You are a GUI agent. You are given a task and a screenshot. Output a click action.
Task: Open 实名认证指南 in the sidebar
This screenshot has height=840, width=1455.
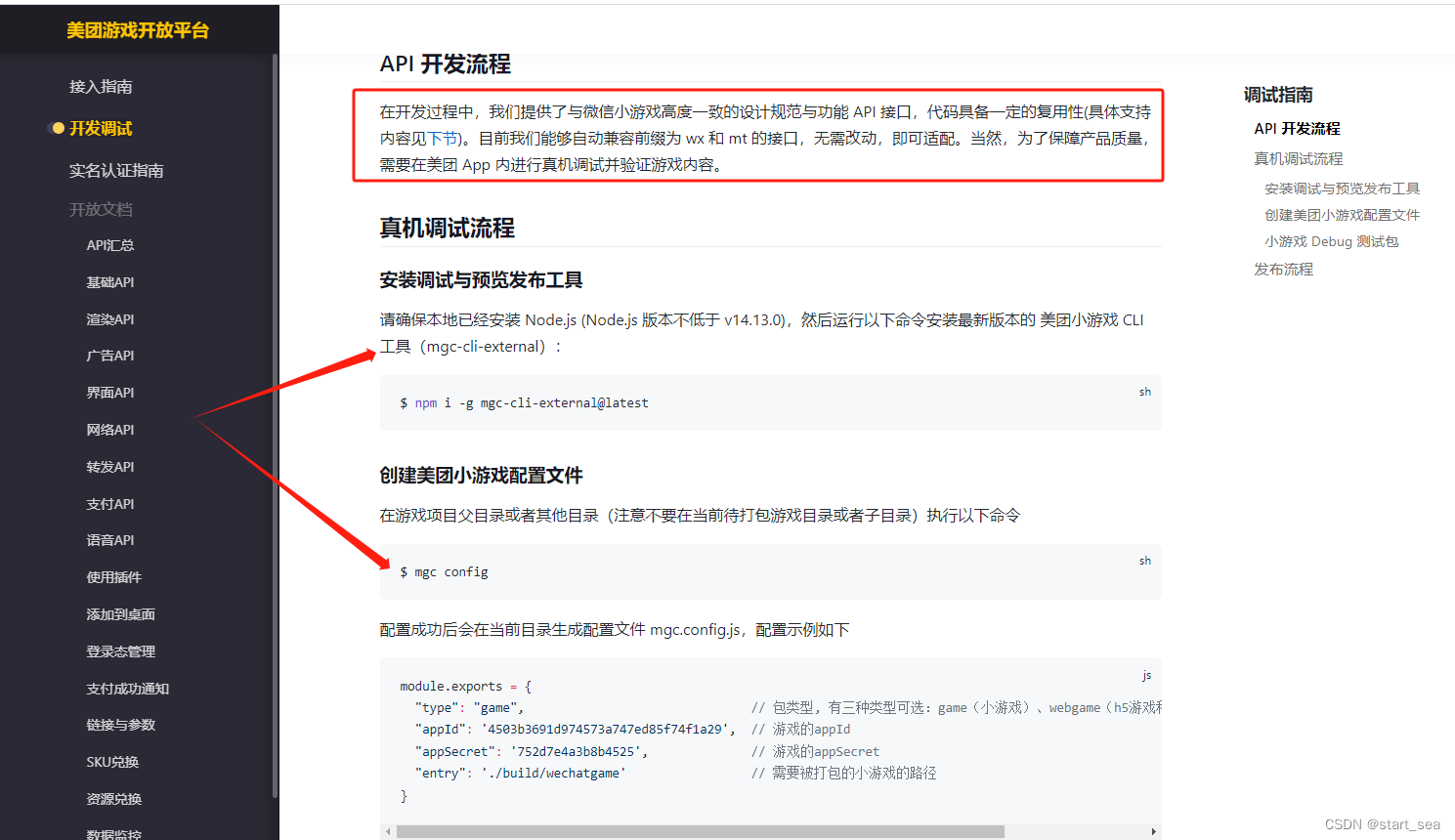tap(116, 170)
